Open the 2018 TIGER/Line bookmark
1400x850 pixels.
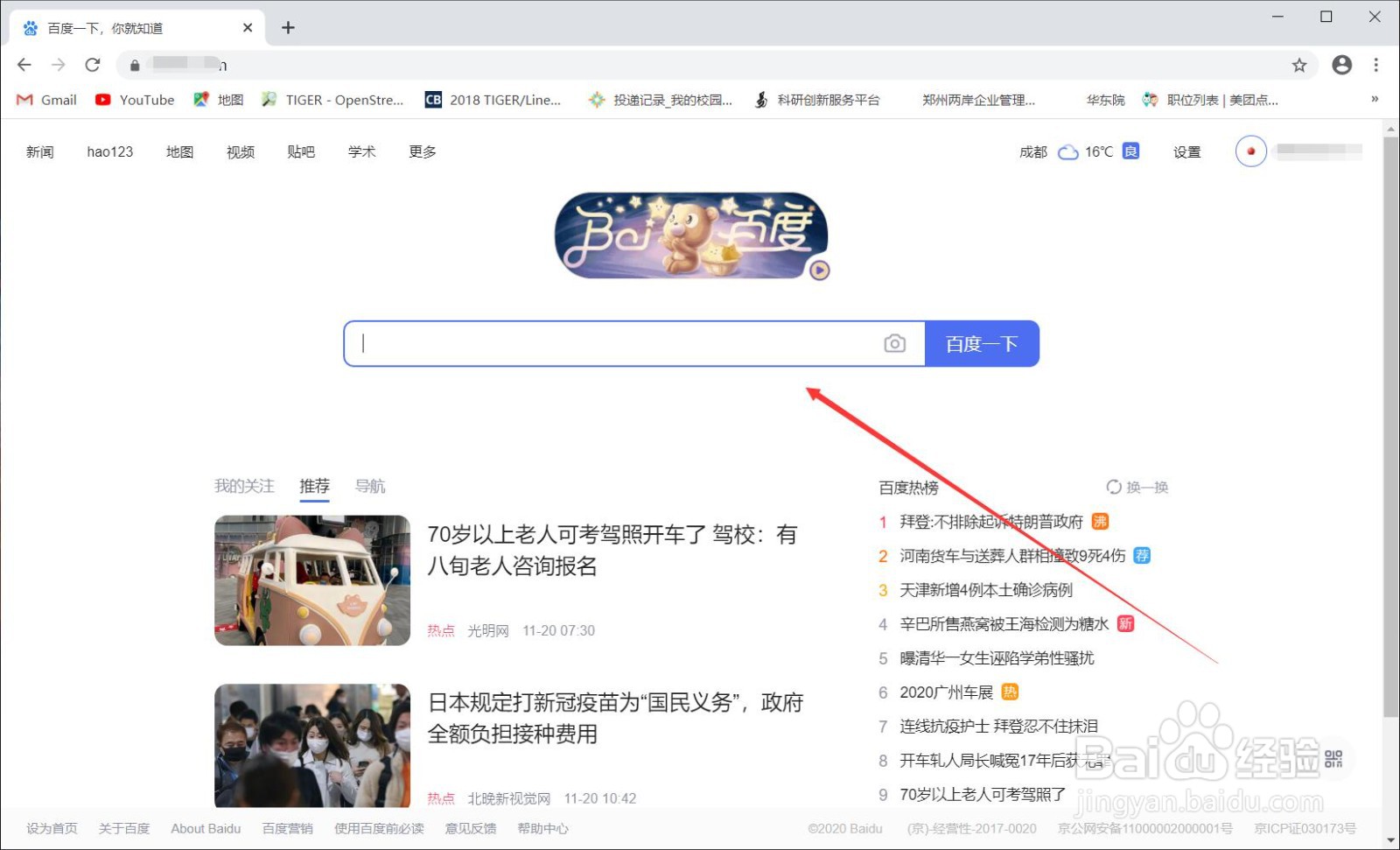(x=493, y=100)
